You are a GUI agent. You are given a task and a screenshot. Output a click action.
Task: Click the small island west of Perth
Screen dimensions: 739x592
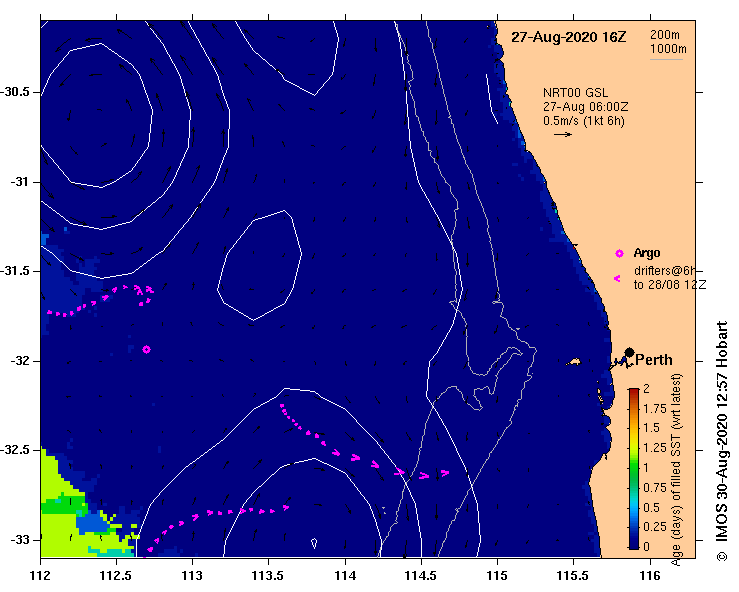575,362
